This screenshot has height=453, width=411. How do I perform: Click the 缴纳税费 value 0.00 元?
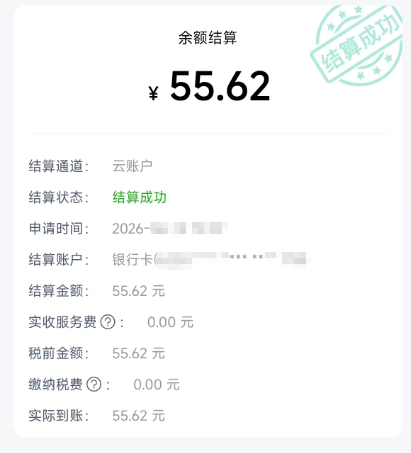coord(156,385)
